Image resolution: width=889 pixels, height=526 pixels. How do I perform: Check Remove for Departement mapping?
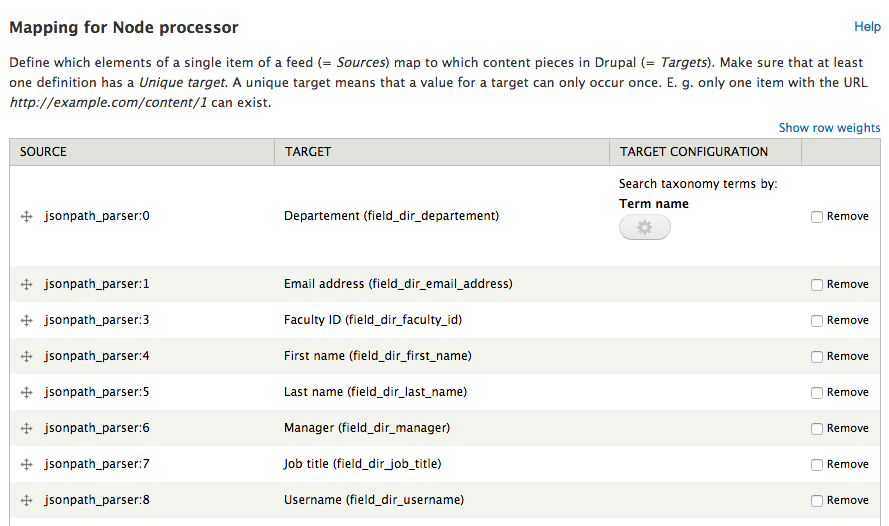click(816, 217)
